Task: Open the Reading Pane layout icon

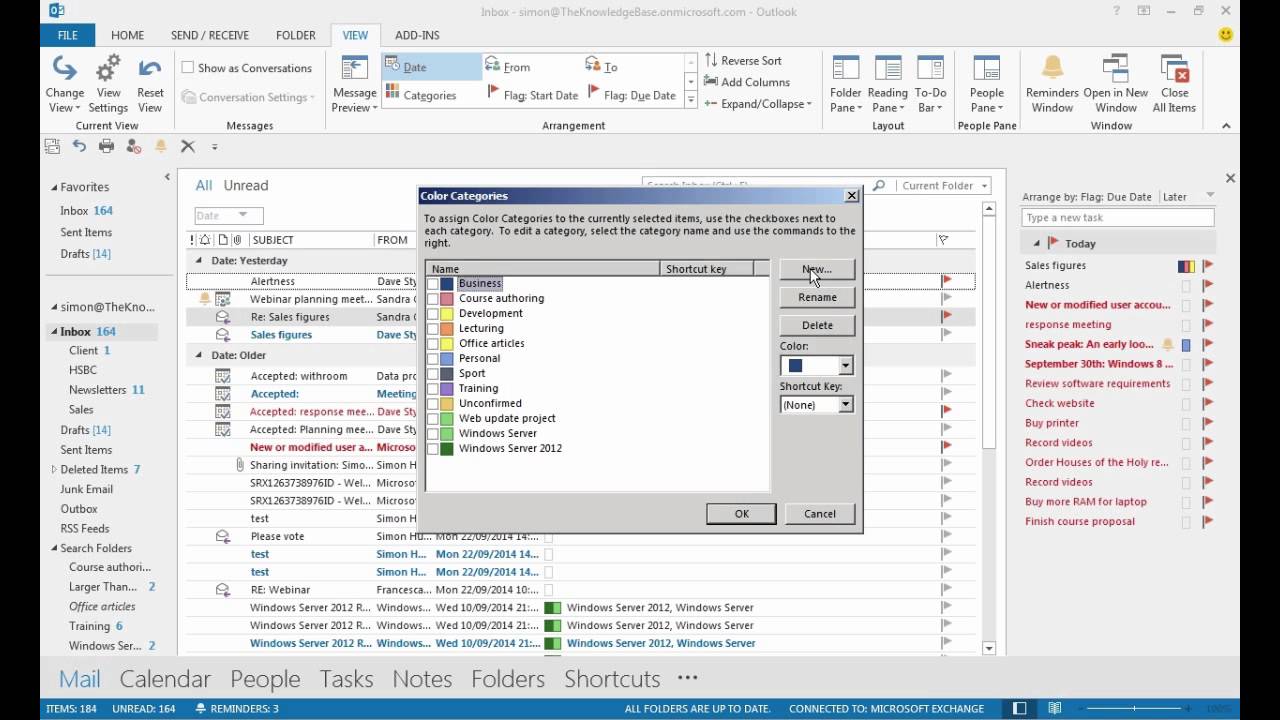Action: pos(888,68)
